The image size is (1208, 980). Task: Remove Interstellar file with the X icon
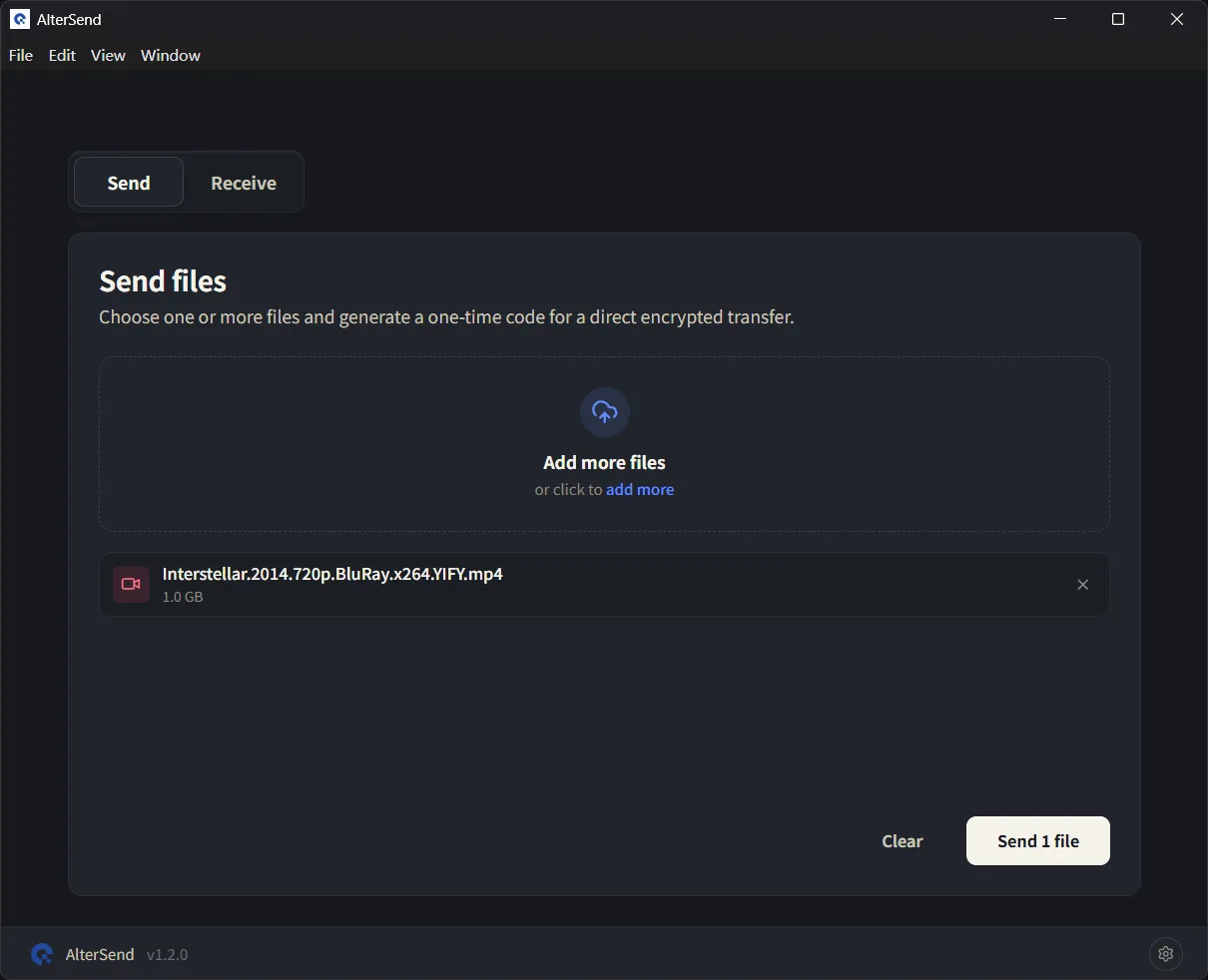(x=1082, y=585)
